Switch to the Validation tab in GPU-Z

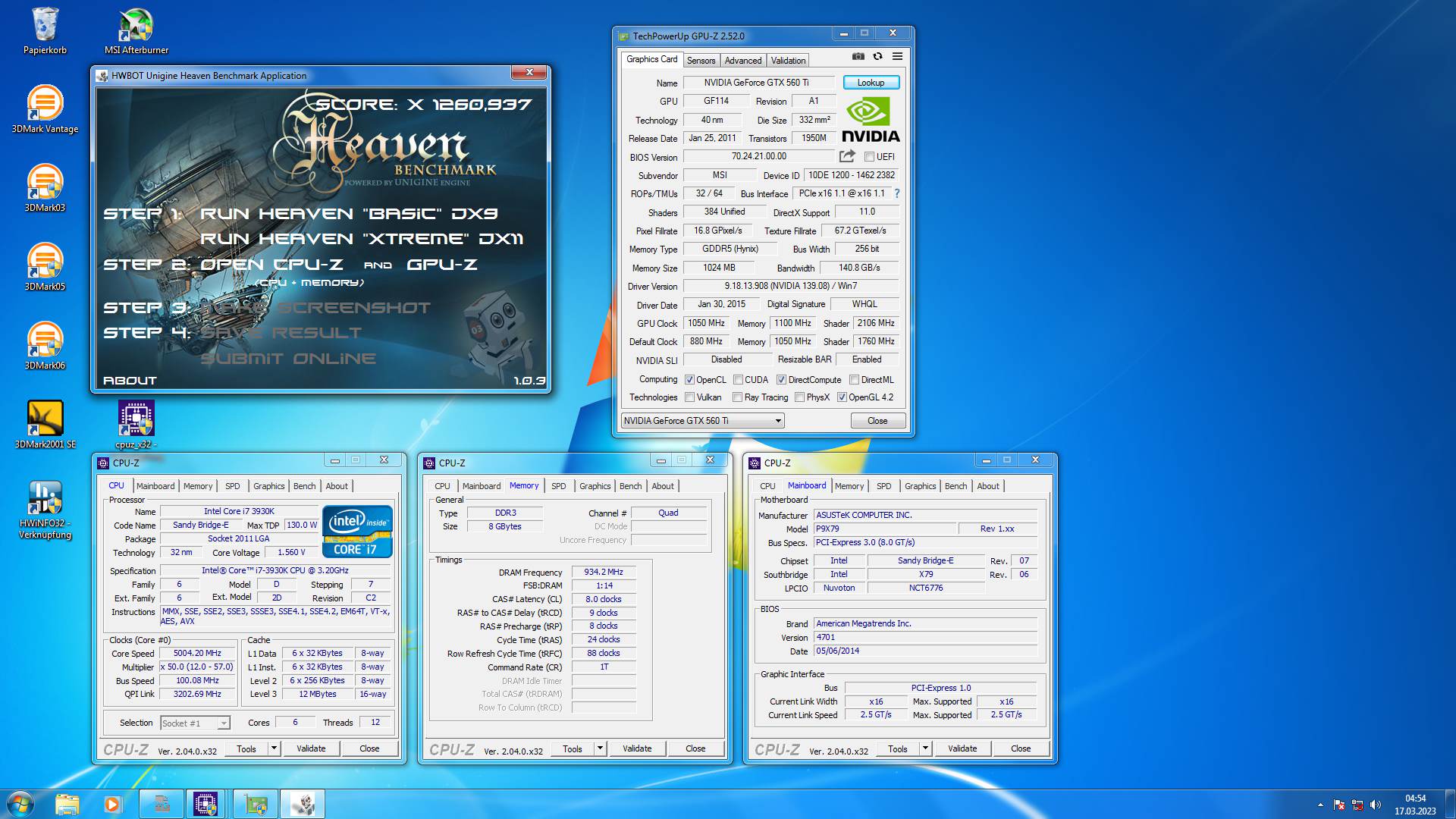(789, 61)
